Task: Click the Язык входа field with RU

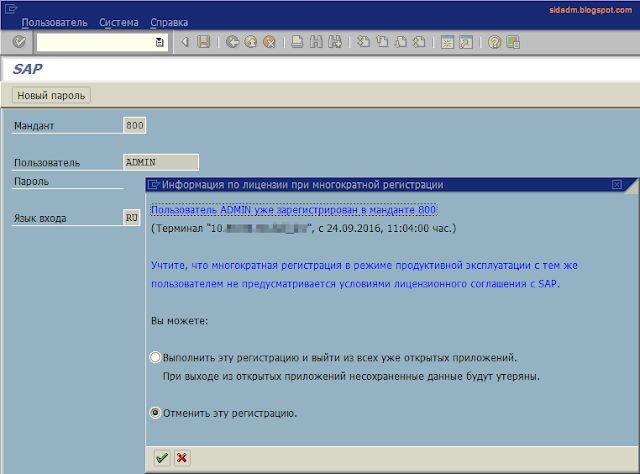Action: tap(131, 218)
